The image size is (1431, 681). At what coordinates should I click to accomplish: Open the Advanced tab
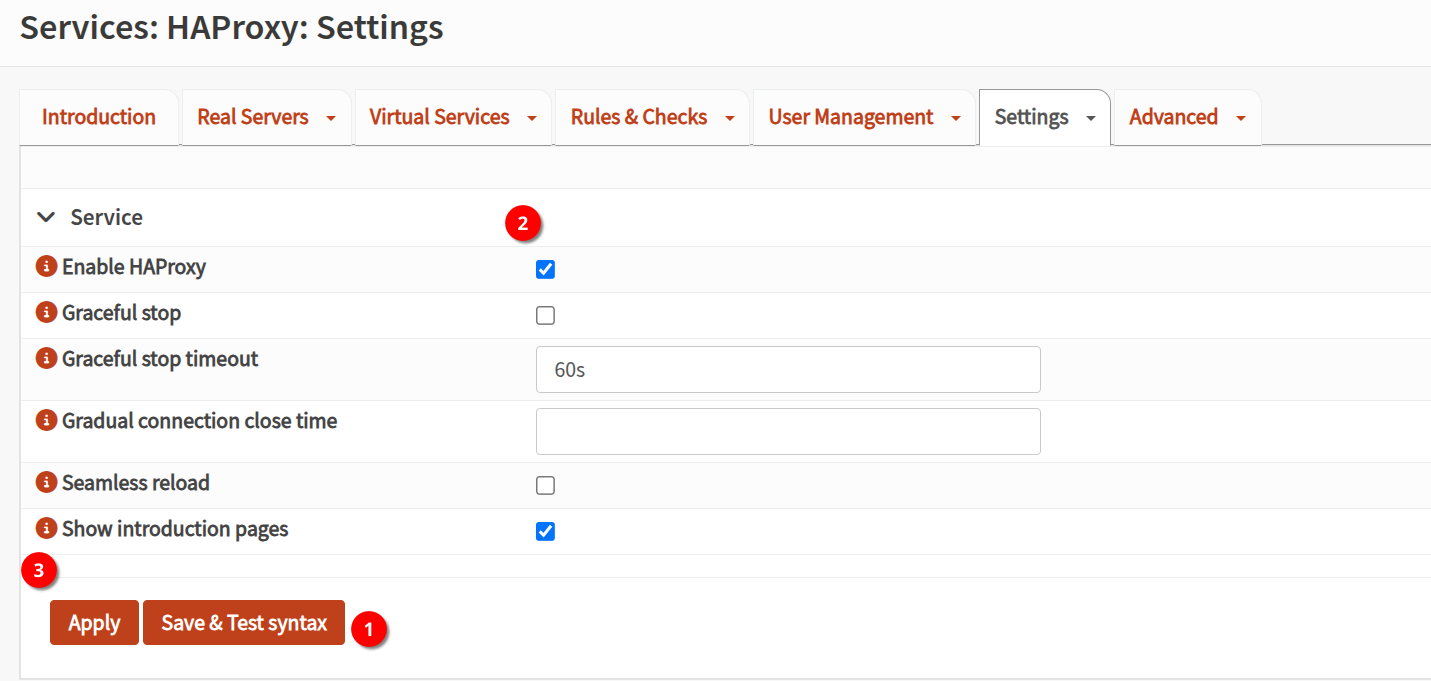[x=1173, y=117]
